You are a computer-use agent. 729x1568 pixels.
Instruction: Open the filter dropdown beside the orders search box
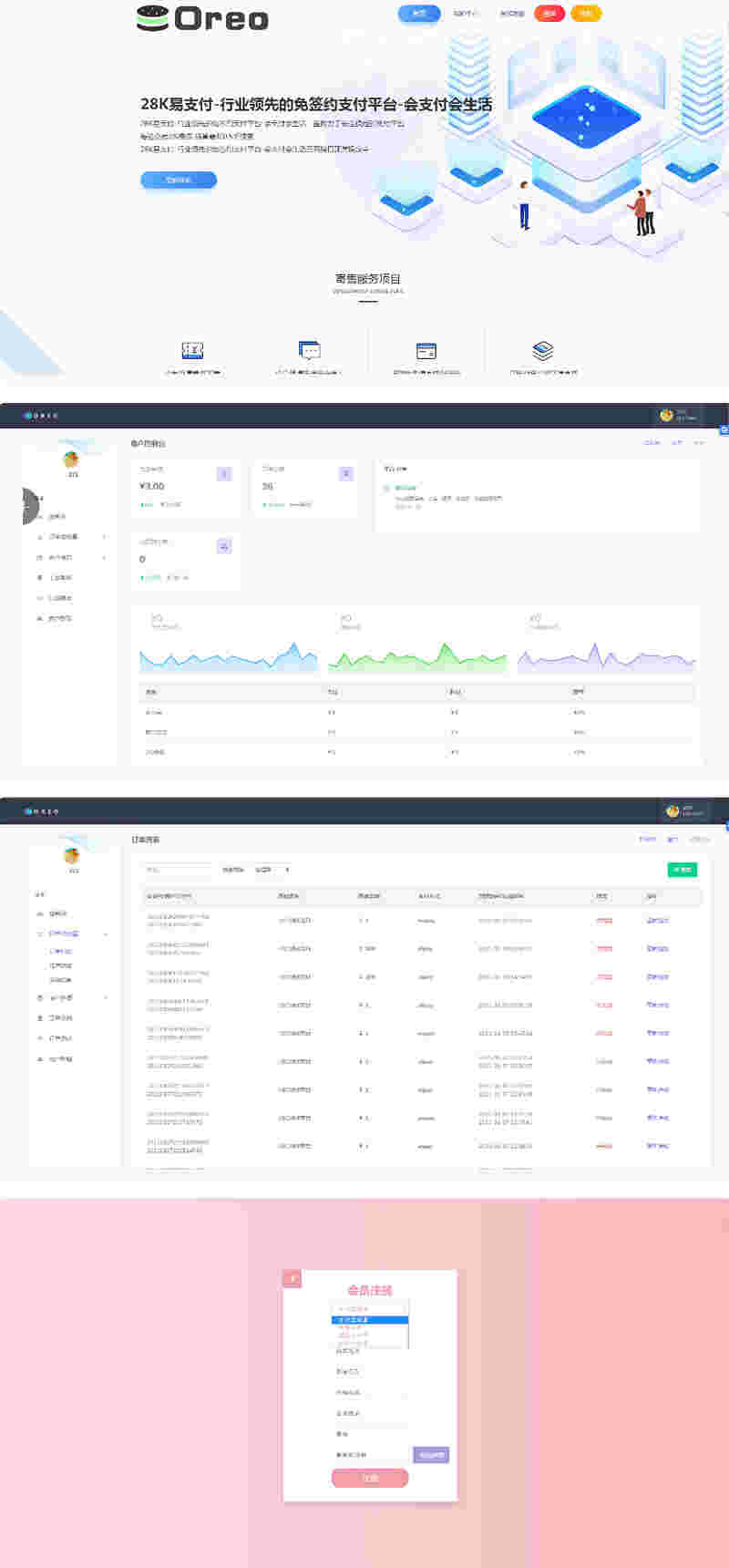[x=271, y=870]
